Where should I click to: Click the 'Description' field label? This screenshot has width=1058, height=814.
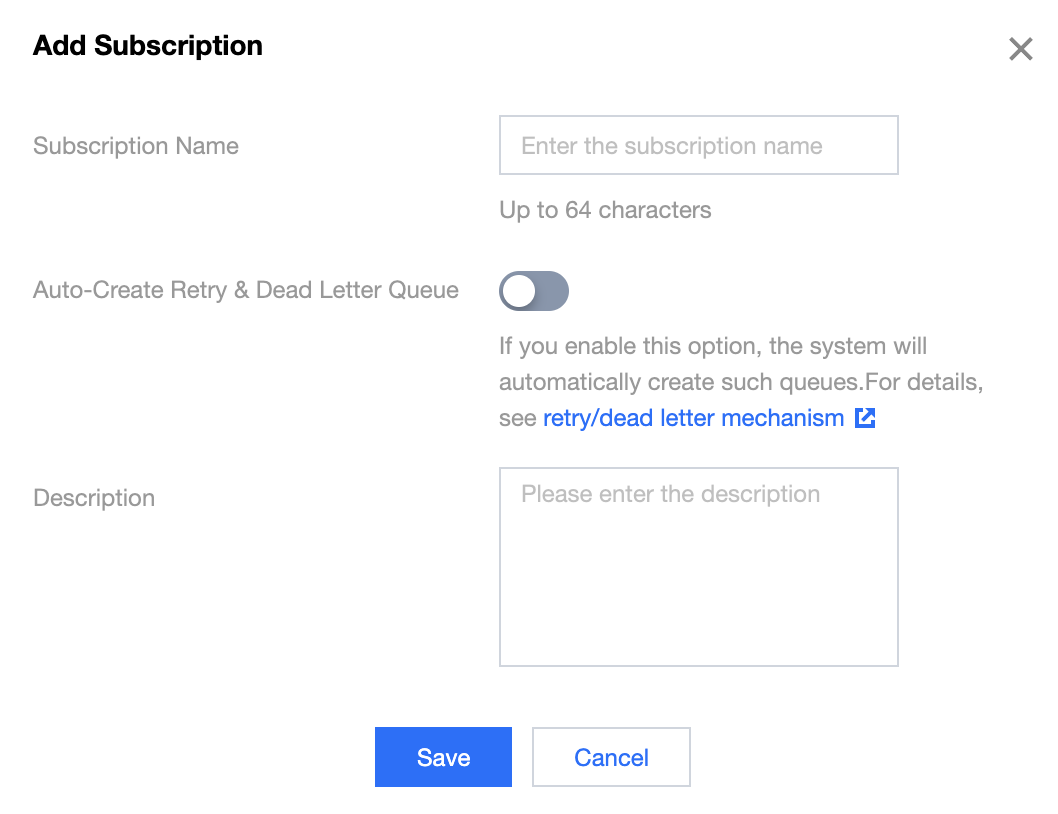94,498
